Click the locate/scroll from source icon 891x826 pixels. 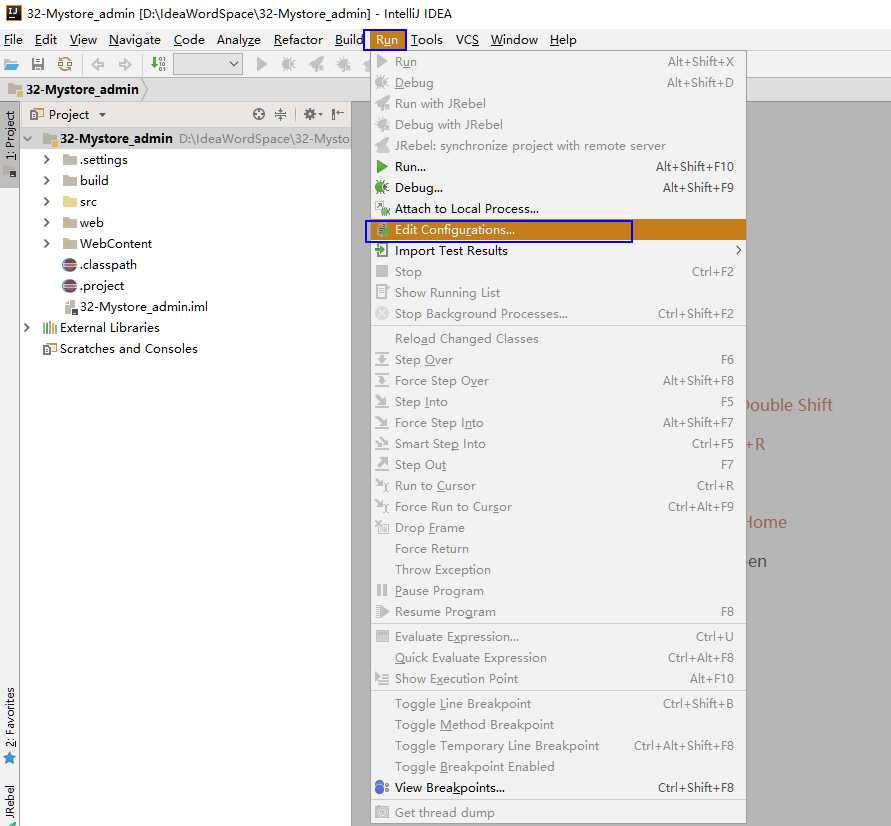point(259,114)
